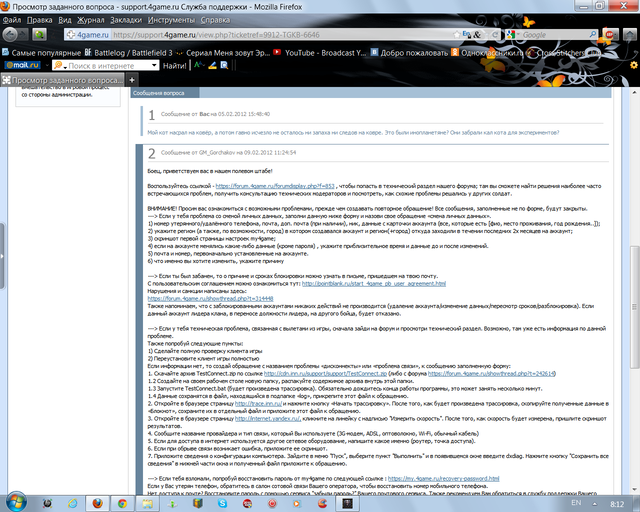
Task: Open the TestConnect.zip download link
Action: click(325, 373)
